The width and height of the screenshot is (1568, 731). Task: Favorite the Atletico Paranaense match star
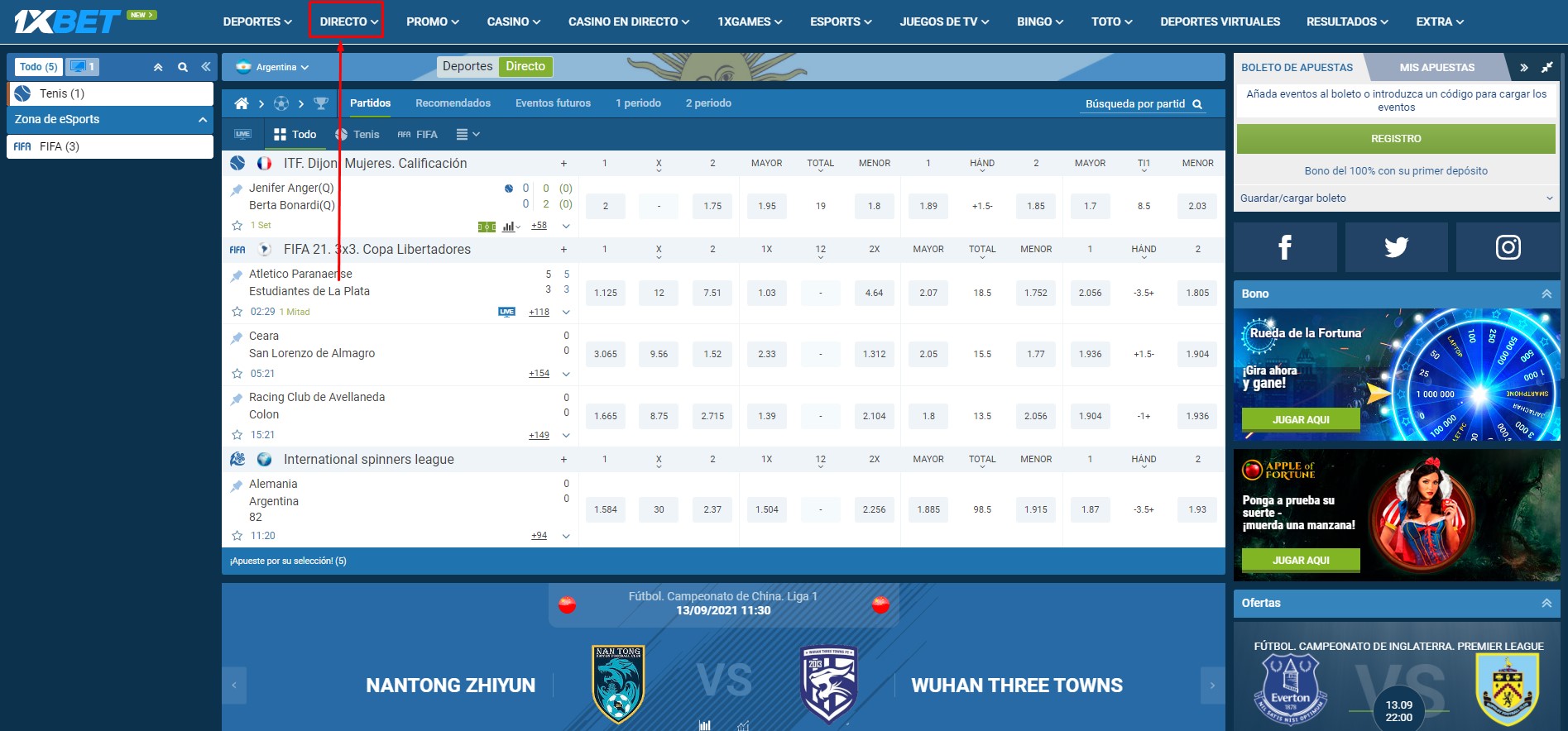click(x=237, y=312)
